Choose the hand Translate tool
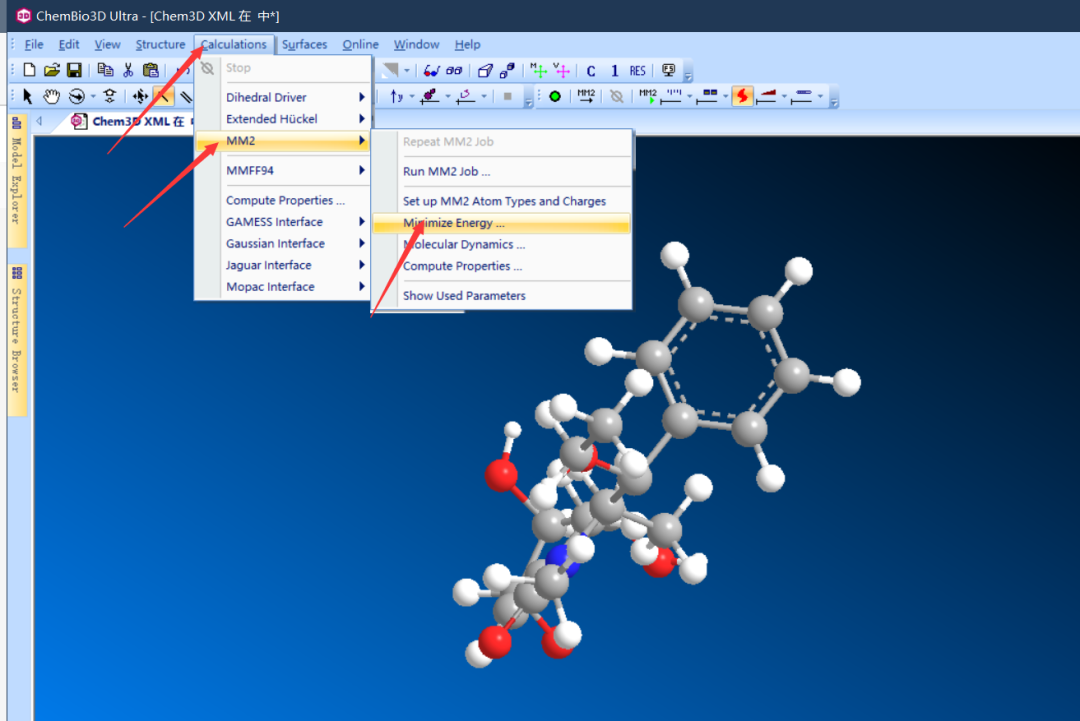Viewport: 1080px width, 721px height. pyautogui.click(x=52, y=96)
